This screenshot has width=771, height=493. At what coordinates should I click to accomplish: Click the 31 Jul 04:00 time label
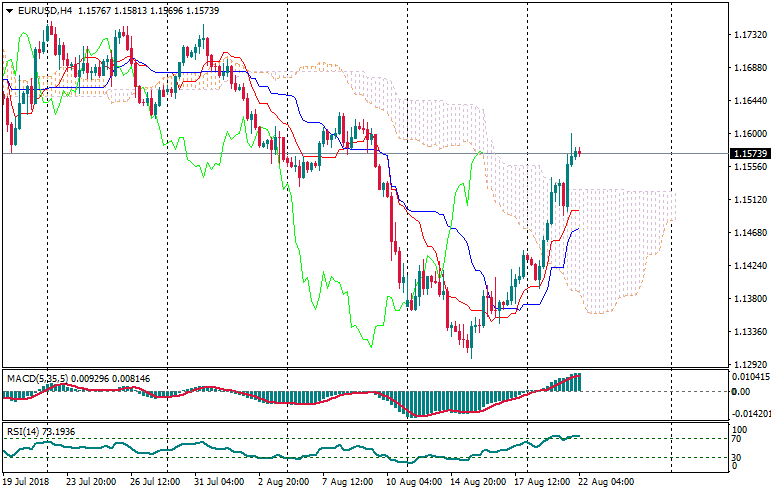(x=220, y=482)
